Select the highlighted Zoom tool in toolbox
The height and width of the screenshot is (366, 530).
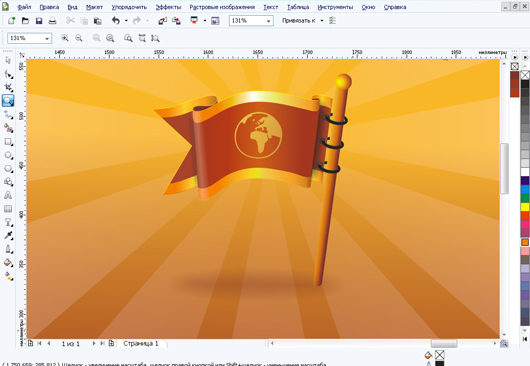(x=8, y=101)
